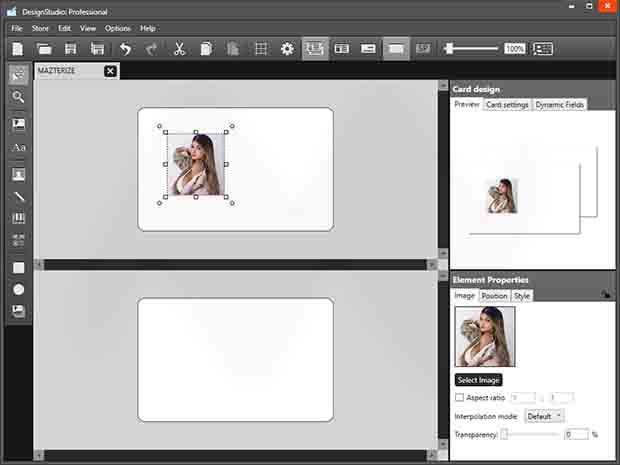Select the line drawing tool
The width and height of the screenshot is (620, 465).
click(18, 197)
